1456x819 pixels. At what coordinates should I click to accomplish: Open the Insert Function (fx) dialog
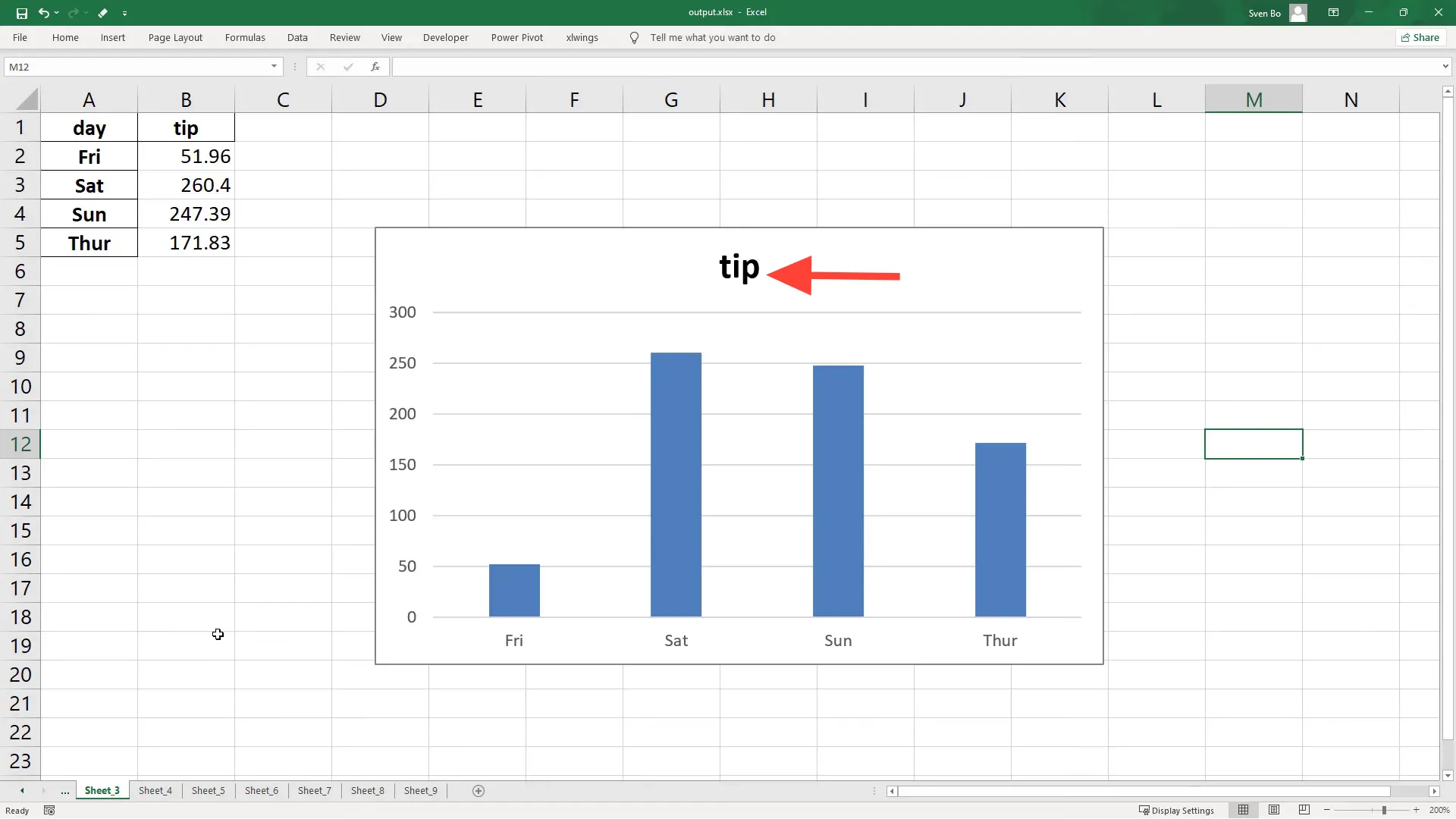click(375, 67)
